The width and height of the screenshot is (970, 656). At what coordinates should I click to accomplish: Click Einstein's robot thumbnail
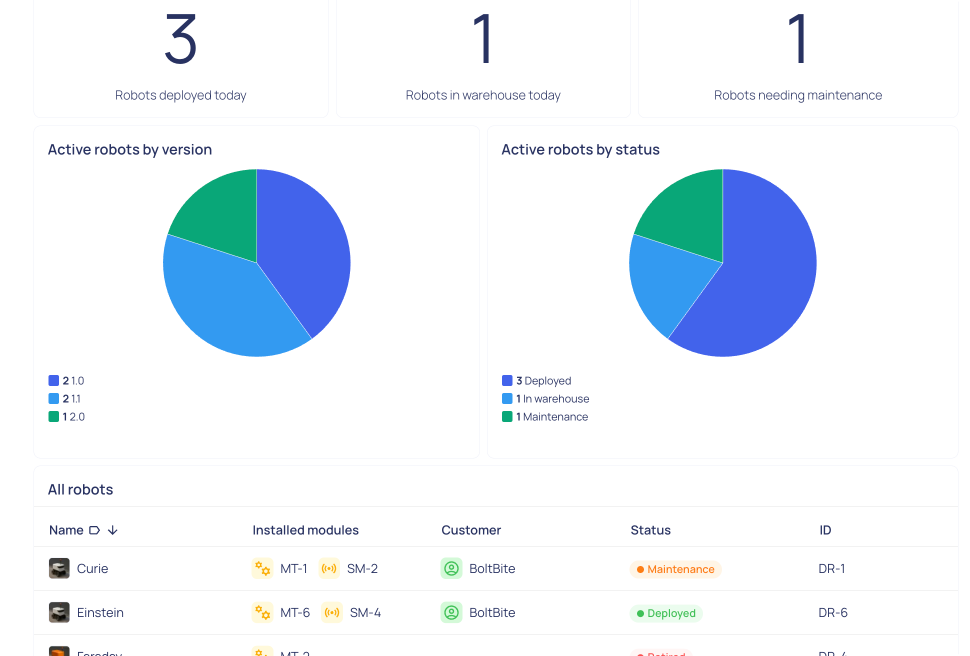pyautogui.click(x=57, y=612)
